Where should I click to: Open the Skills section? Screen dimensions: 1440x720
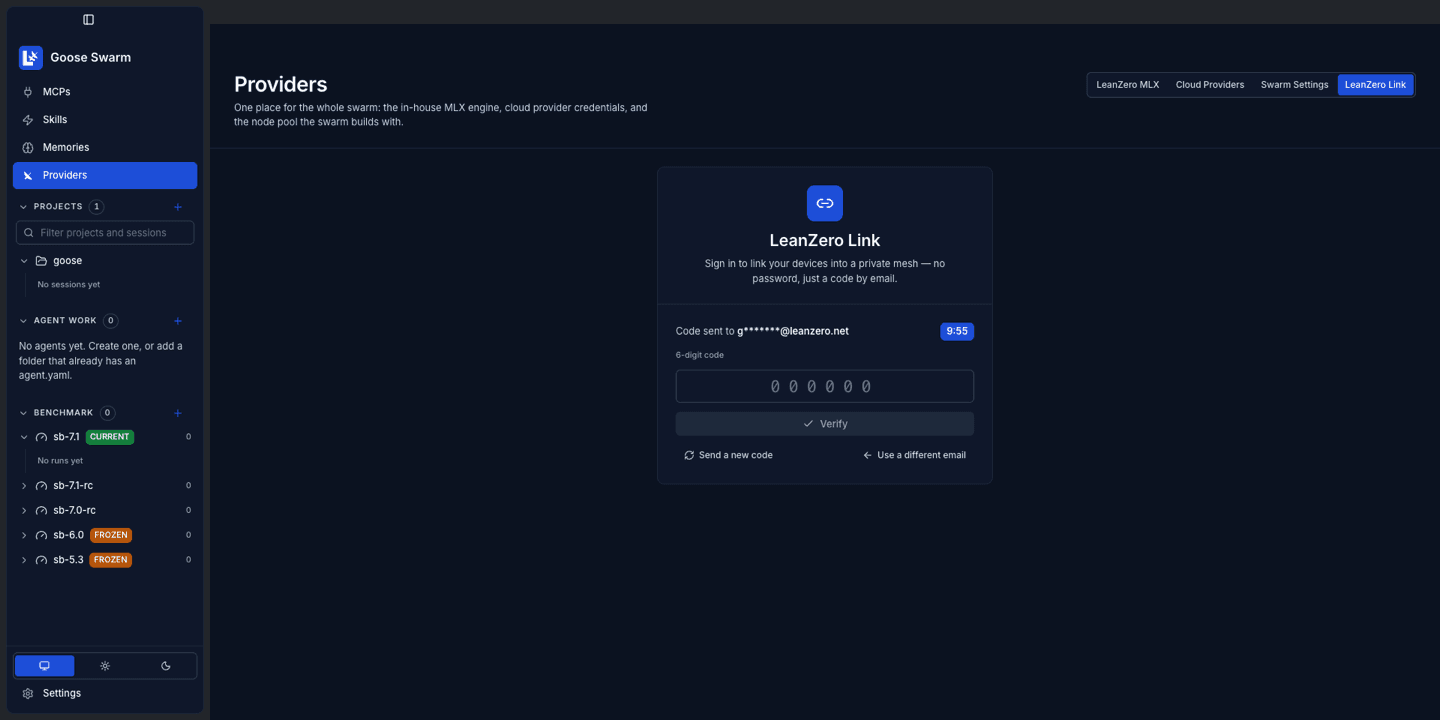pyautogui.click(x=105, y=120)
